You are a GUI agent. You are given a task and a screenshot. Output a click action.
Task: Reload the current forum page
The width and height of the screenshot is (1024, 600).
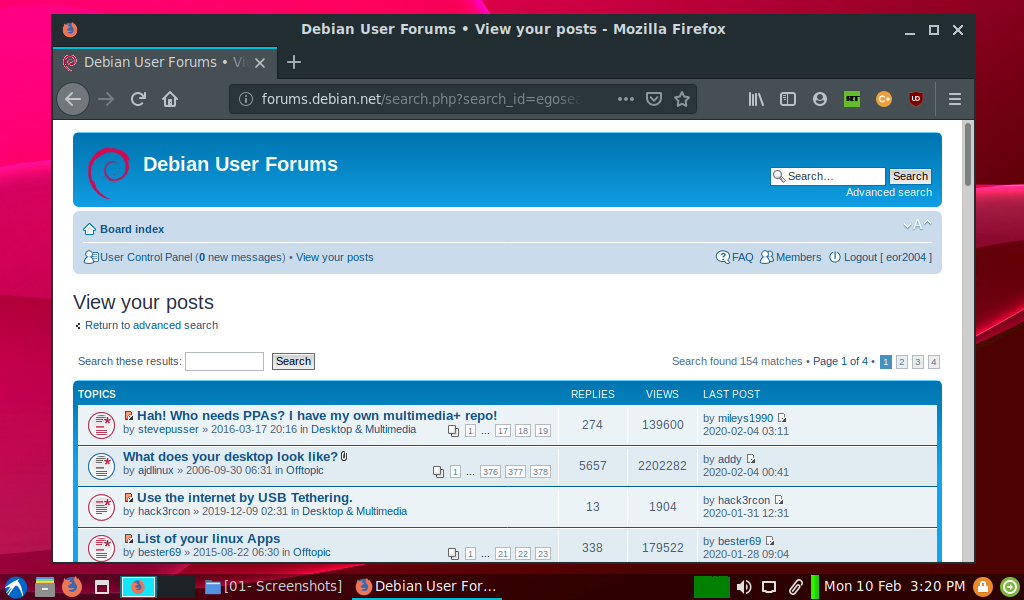click(138, 99)
